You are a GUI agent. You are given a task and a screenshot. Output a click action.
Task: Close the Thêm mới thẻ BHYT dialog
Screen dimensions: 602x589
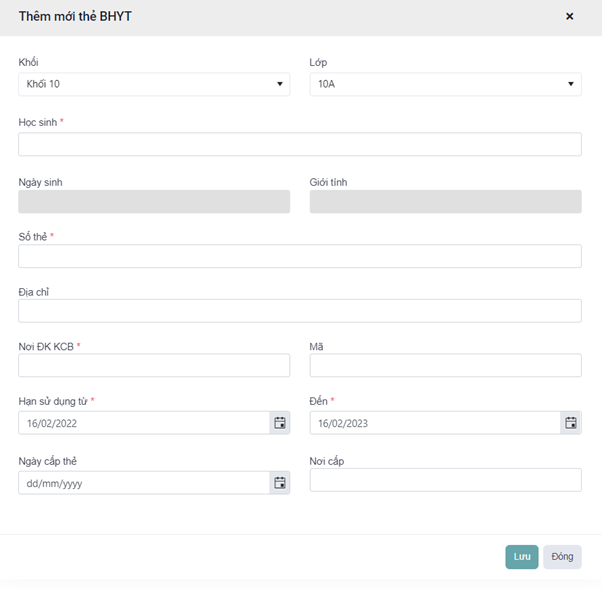click(570, 17)
